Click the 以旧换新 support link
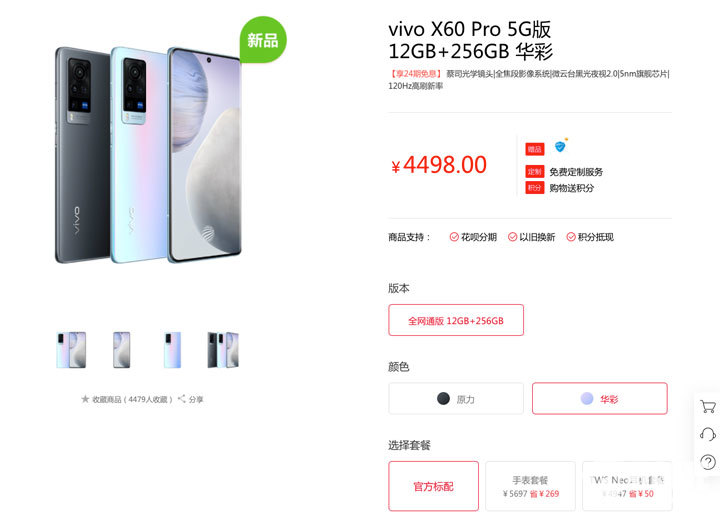 [531, 237]
